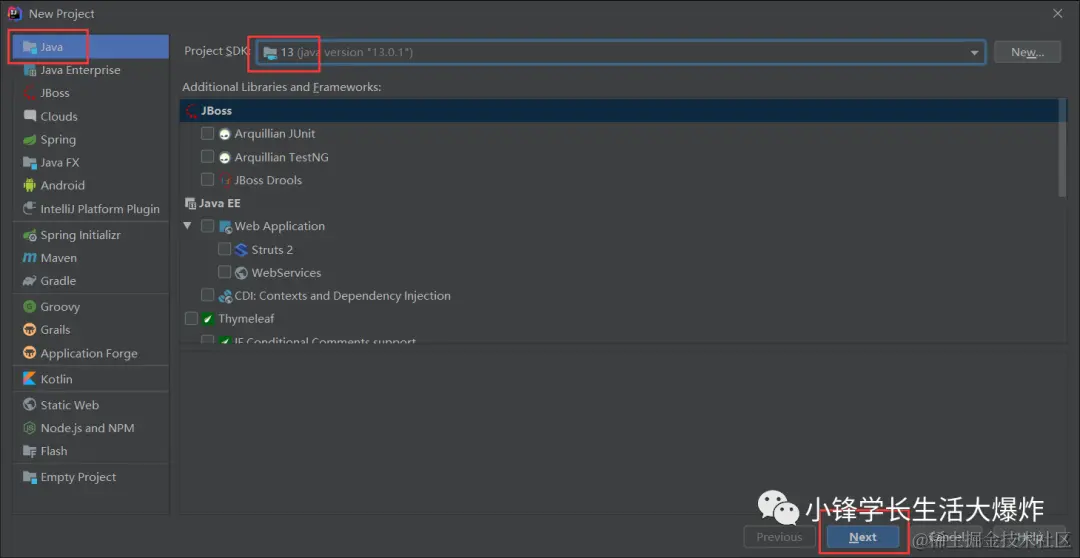The height and width of the screenshot is (558, 1080).
Task: Select Android in the sidebar list
Action: [x=91, y=185]
